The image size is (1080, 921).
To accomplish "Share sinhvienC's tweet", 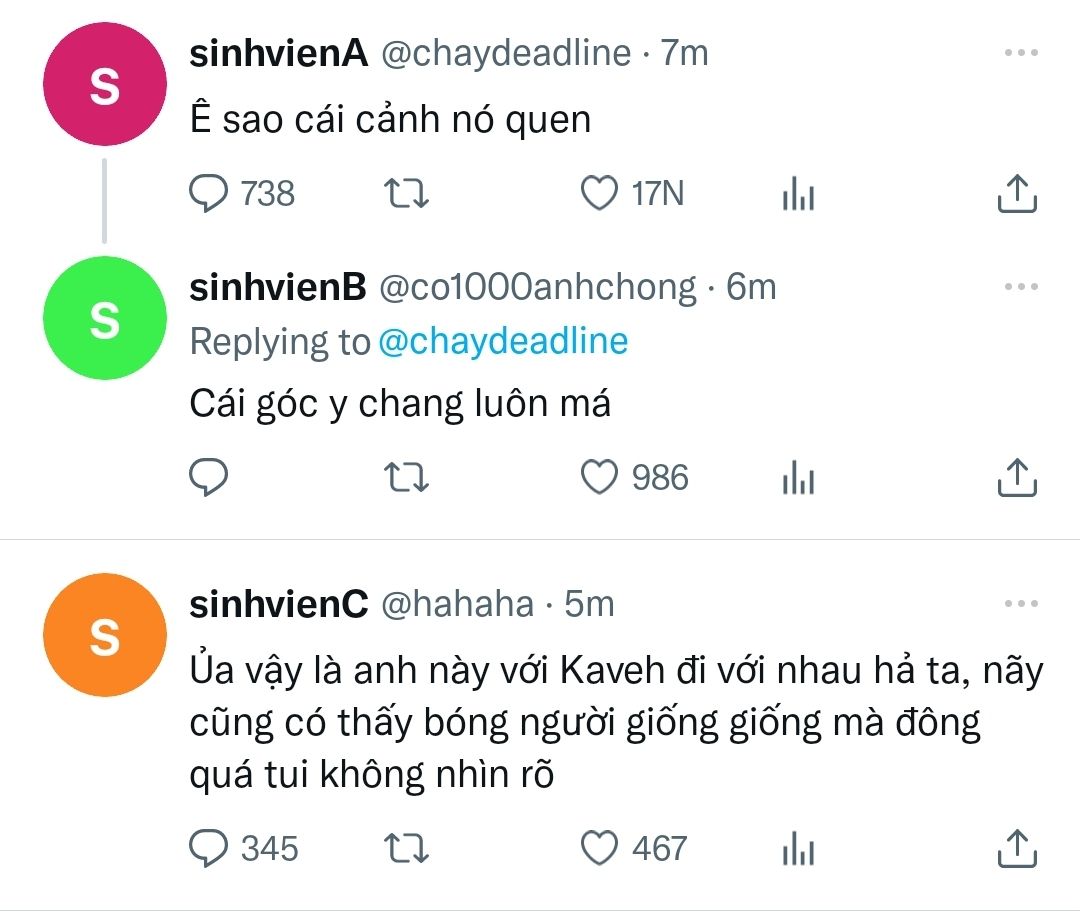I will (x=1018, y=849).
